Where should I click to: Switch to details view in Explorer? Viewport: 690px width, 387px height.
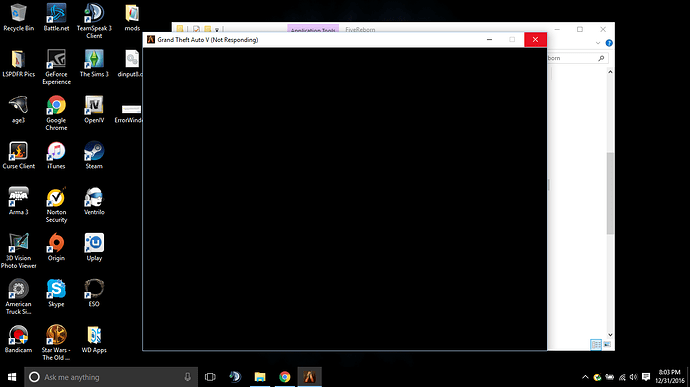tap(596, 344)
